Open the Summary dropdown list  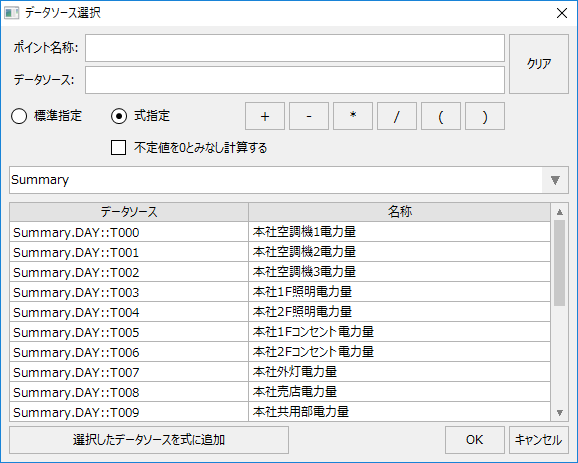[x=555, y=180]
